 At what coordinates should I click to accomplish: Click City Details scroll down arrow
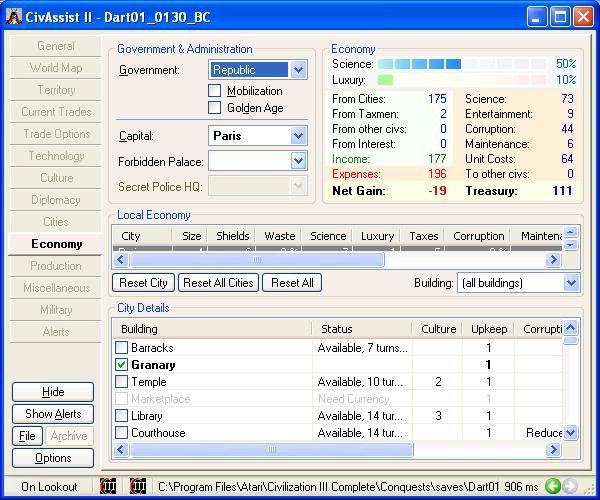click(570, 433)
